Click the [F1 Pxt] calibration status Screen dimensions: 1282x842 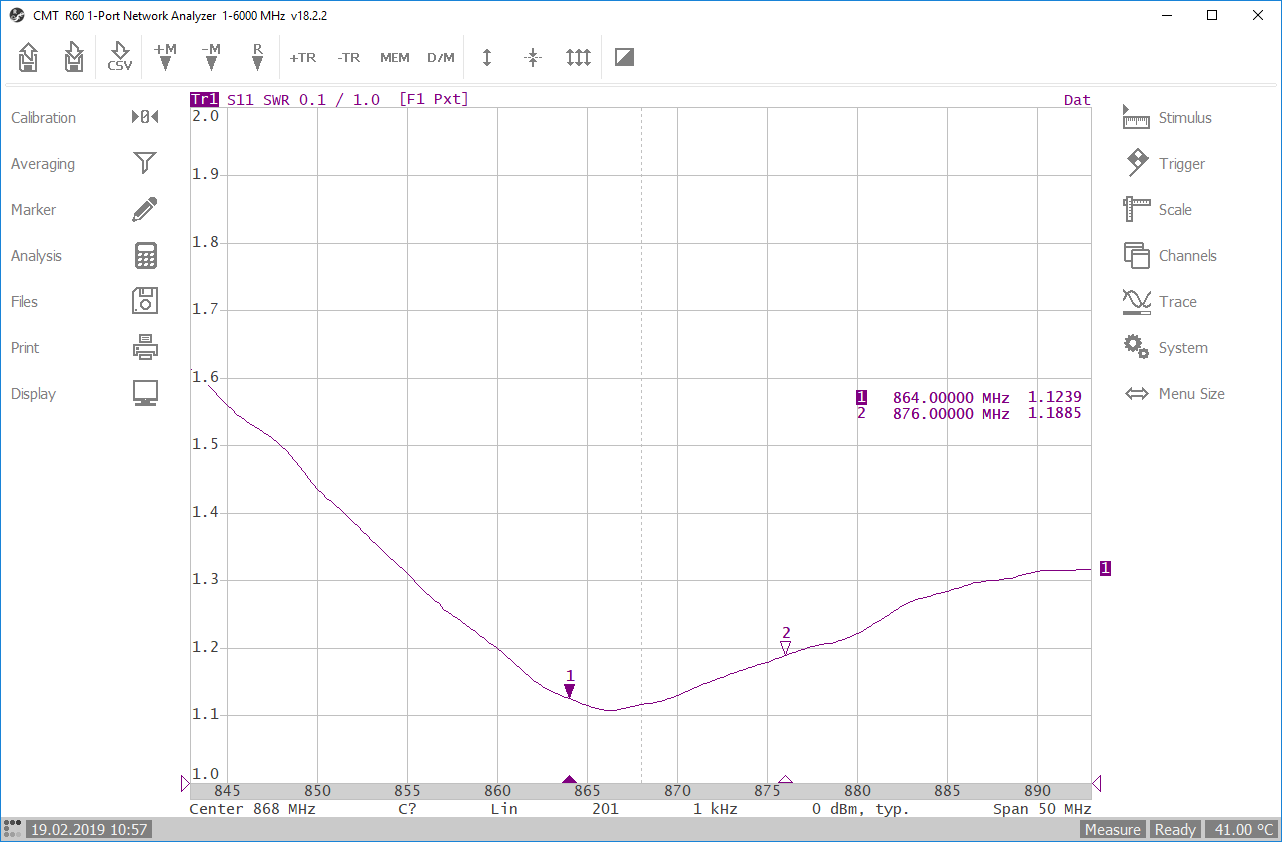[x=434, y=99]
